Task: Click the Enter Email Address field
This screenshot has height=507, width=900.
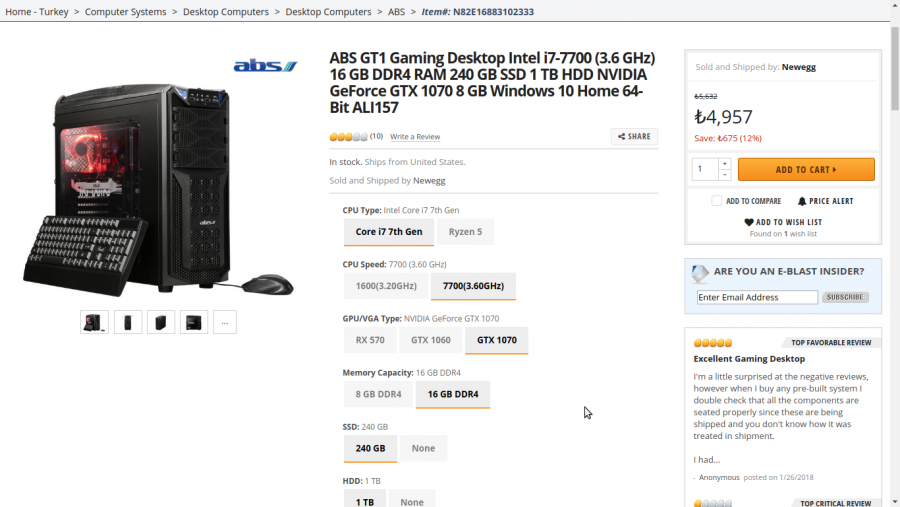Action: 757,297
